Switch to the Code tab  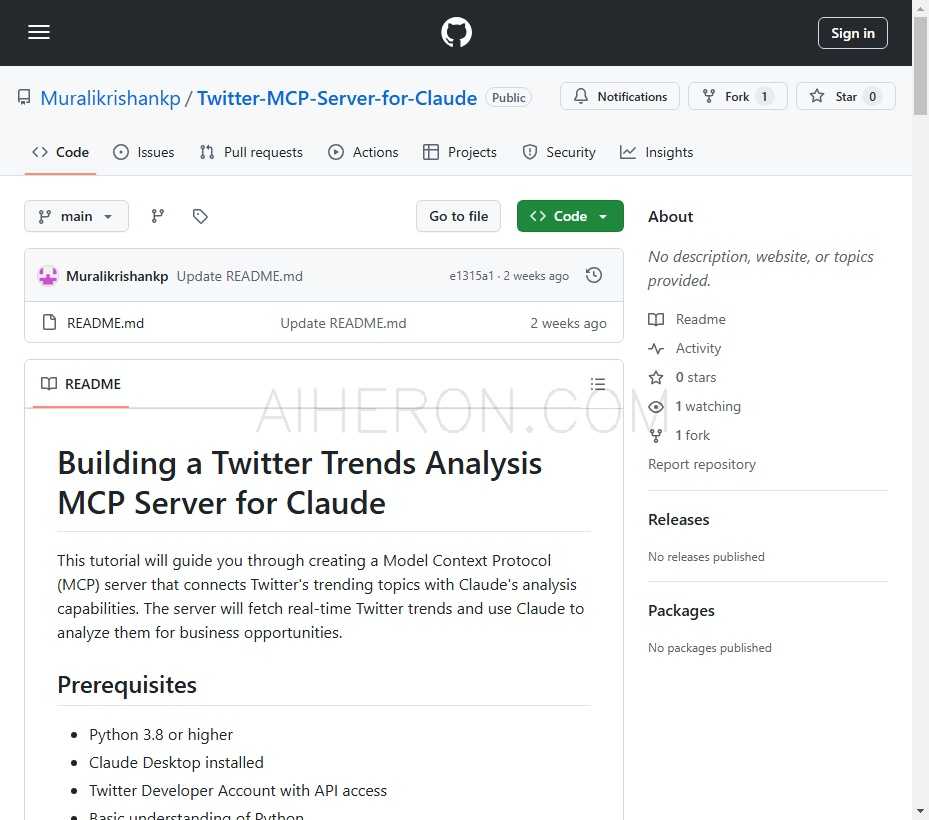pos(60,152)
